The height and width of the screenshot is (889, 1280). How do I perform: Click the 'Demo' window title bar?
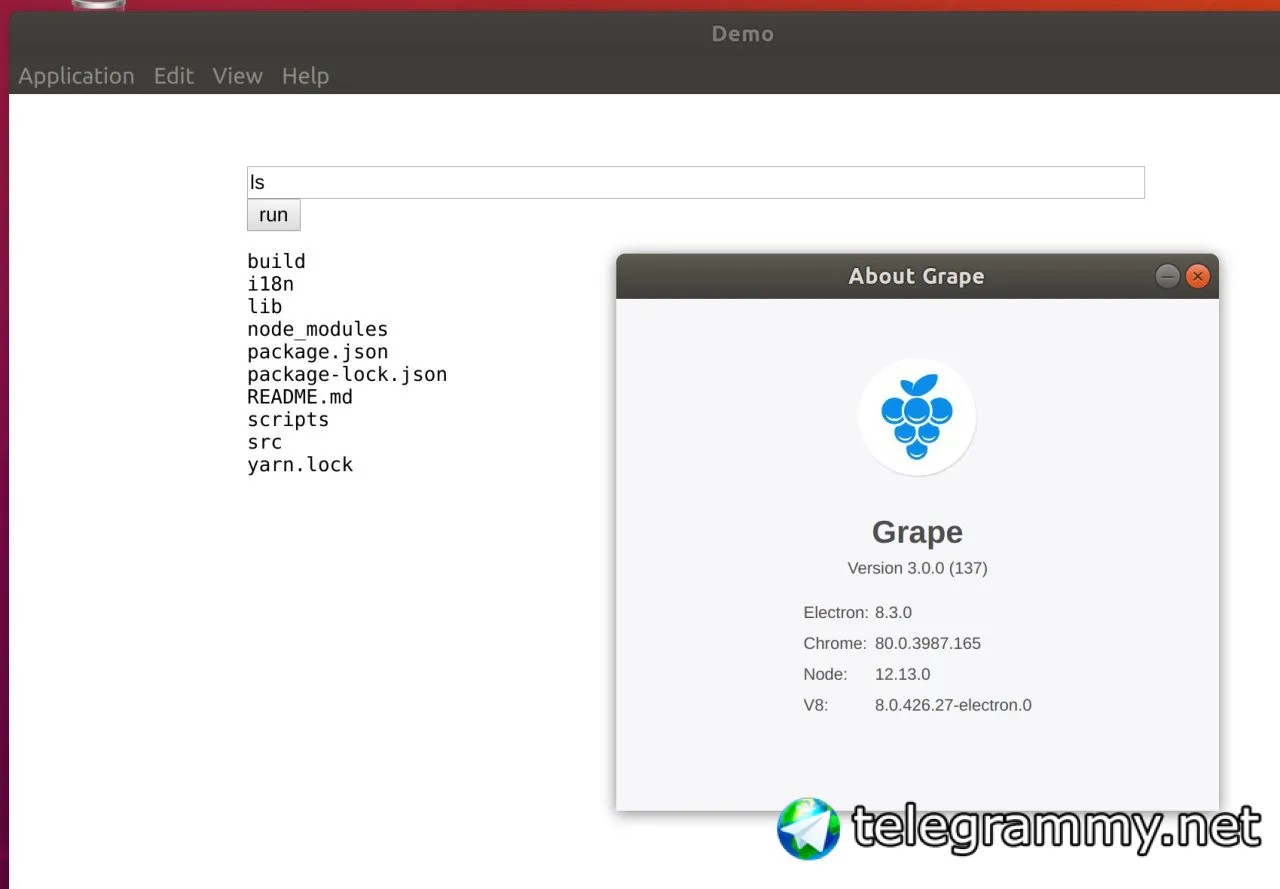tap(742, 33)
